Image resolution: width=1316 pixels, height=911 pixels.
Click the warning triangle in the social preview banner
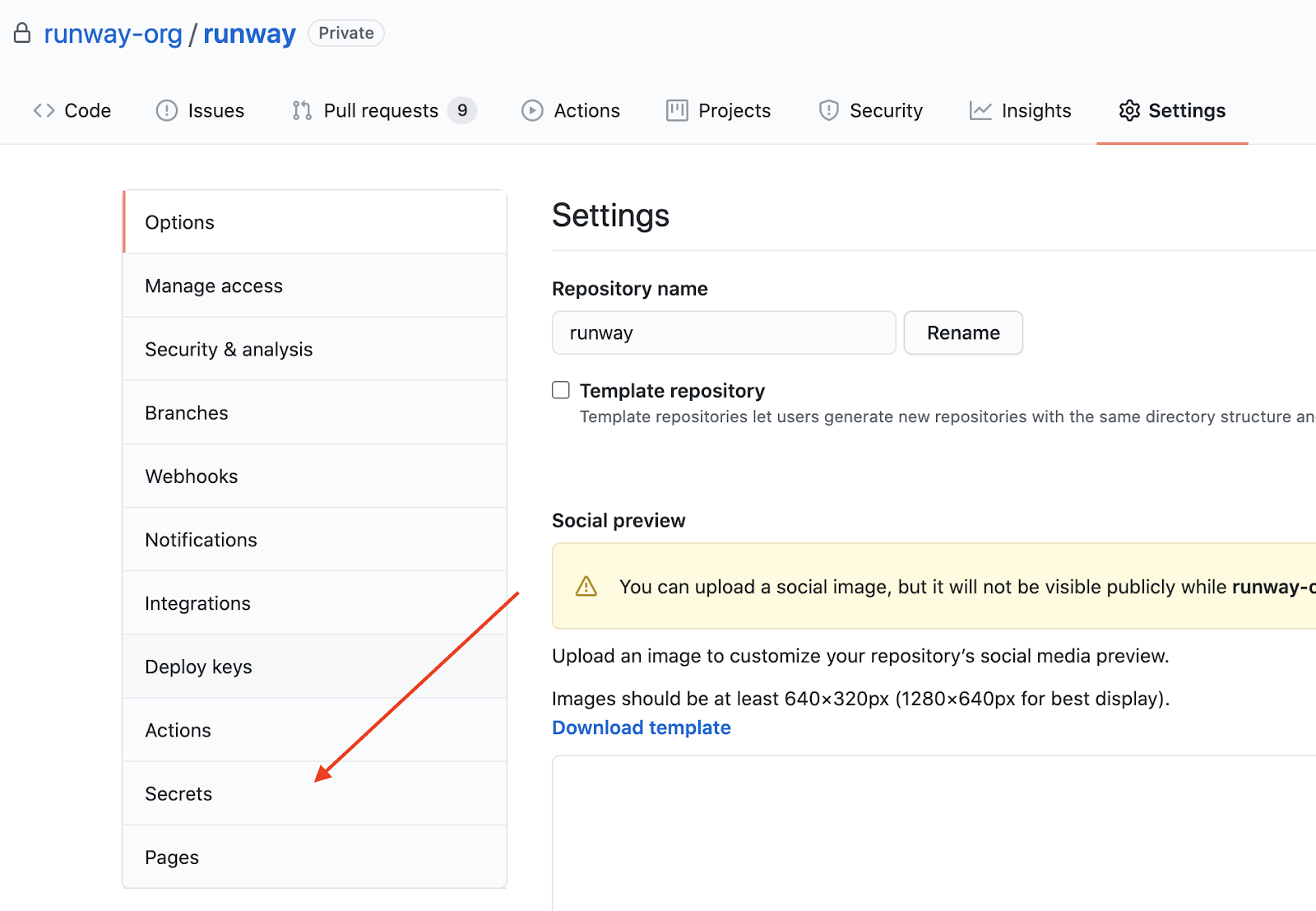point(585,586)
